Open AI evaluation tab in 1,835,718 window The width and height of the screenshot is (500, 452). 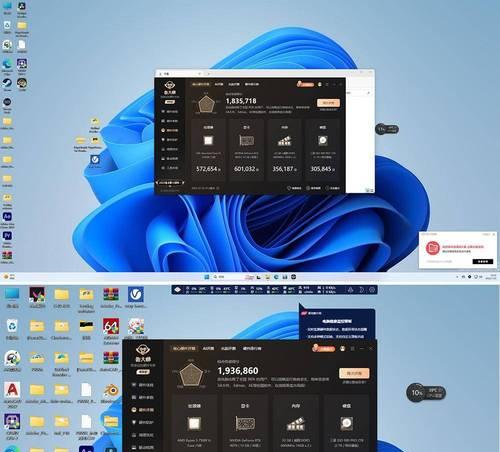coord(219,84)
